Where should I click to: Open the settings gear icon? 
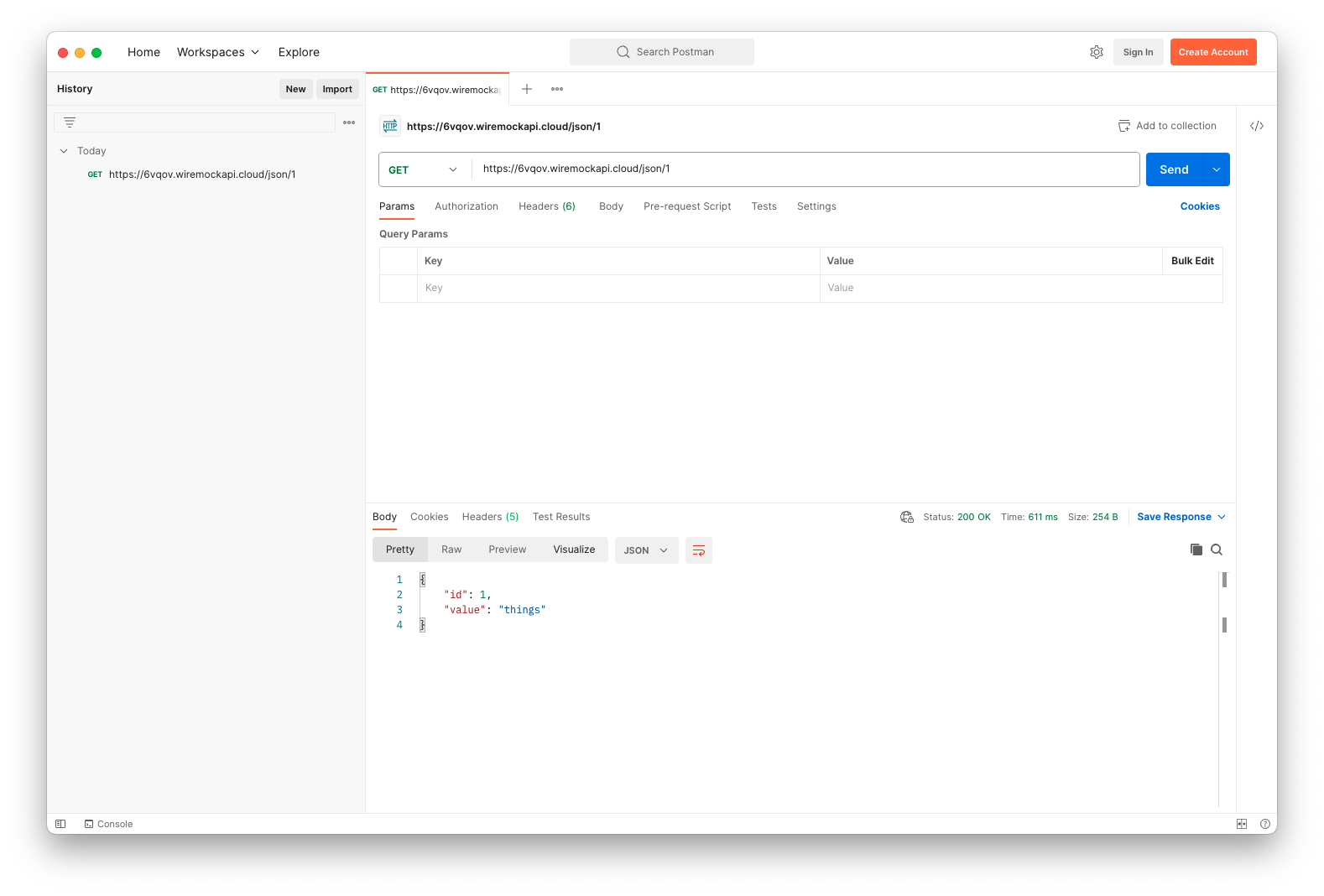[x=1096, y=52]
